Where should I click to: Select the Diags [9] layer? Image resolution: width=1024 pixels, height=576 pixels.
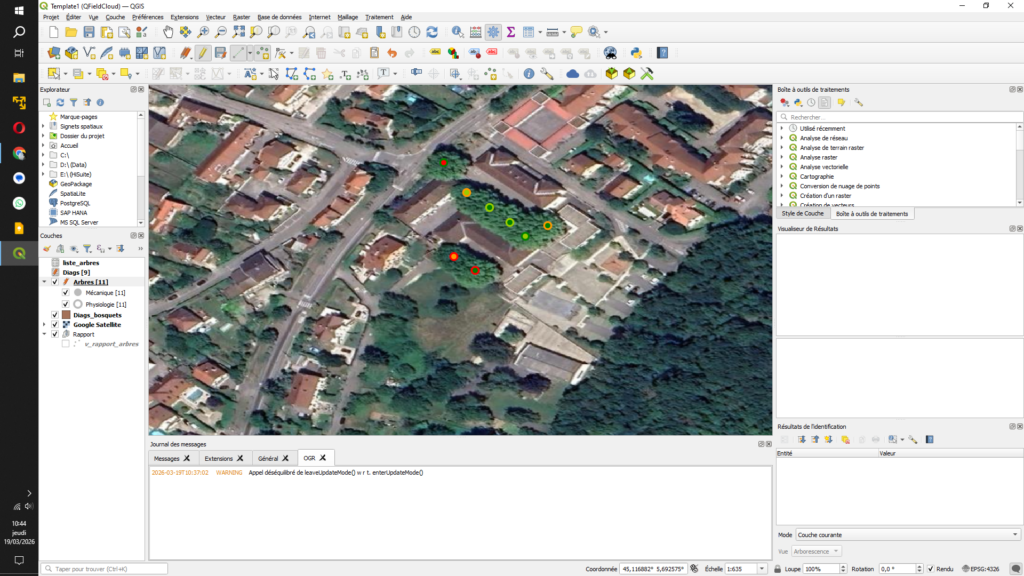[76, 272]
